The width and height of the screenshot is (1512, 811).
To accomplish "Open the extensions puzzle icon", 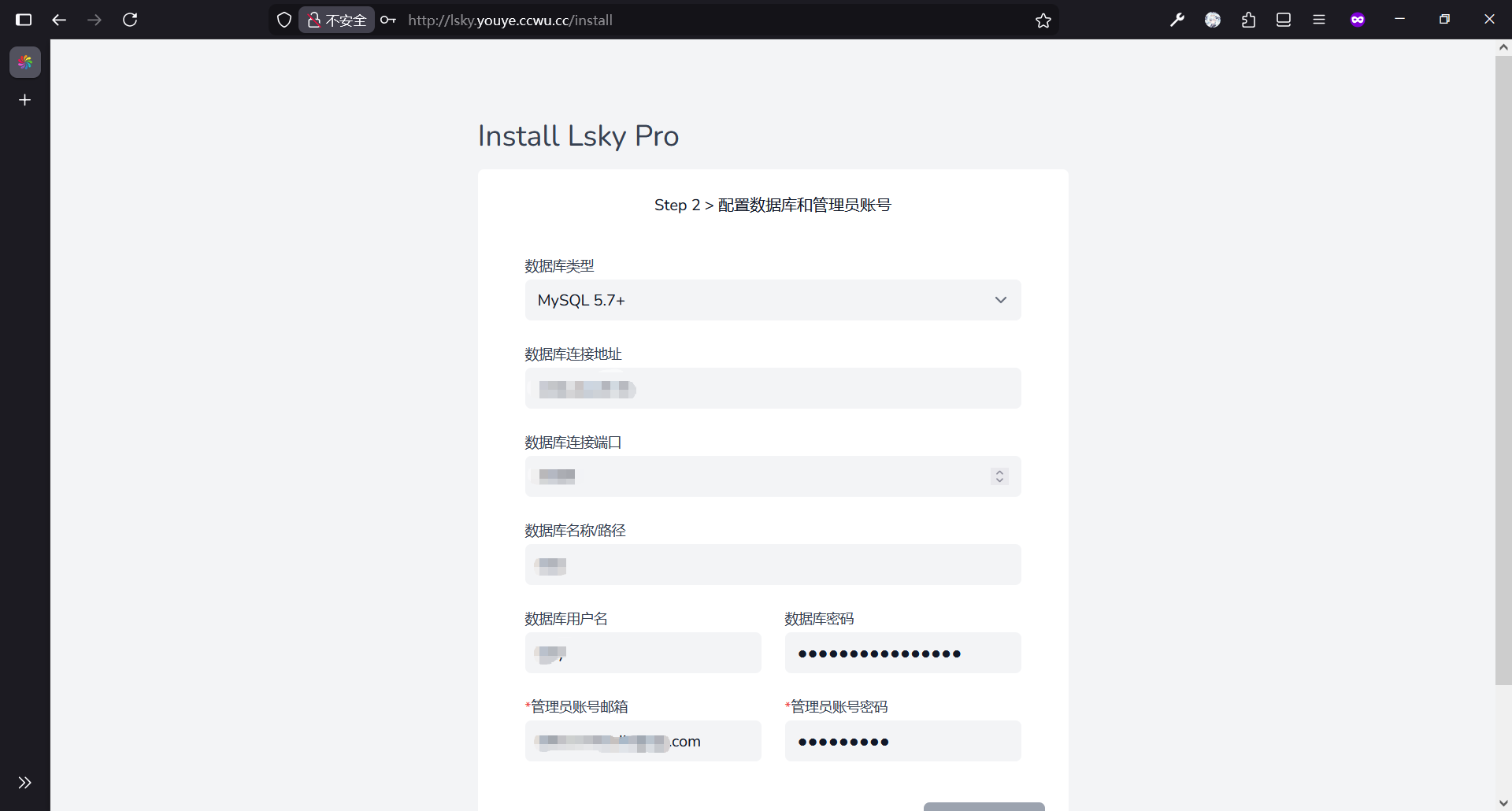I will 1248,20.
